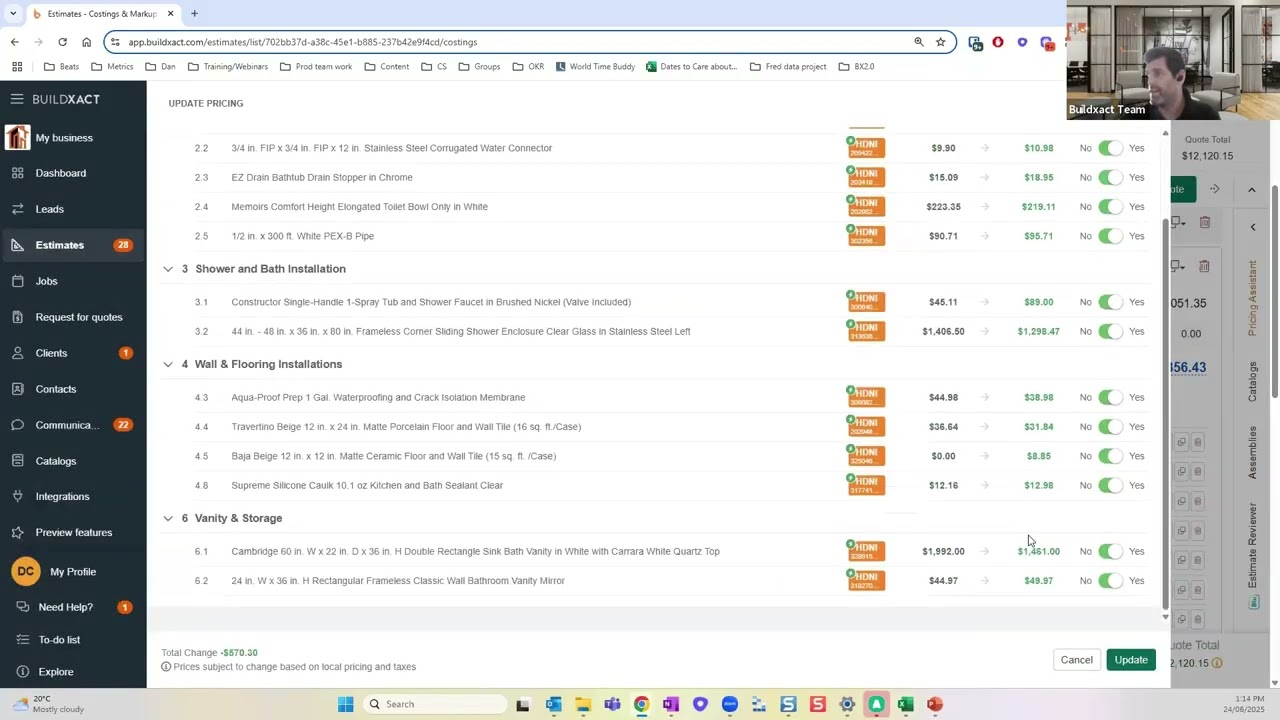The image size is (1280, 720).
Task: Toggle price update for Constructor Shower Faucet
Action: tap(1111, 301)
